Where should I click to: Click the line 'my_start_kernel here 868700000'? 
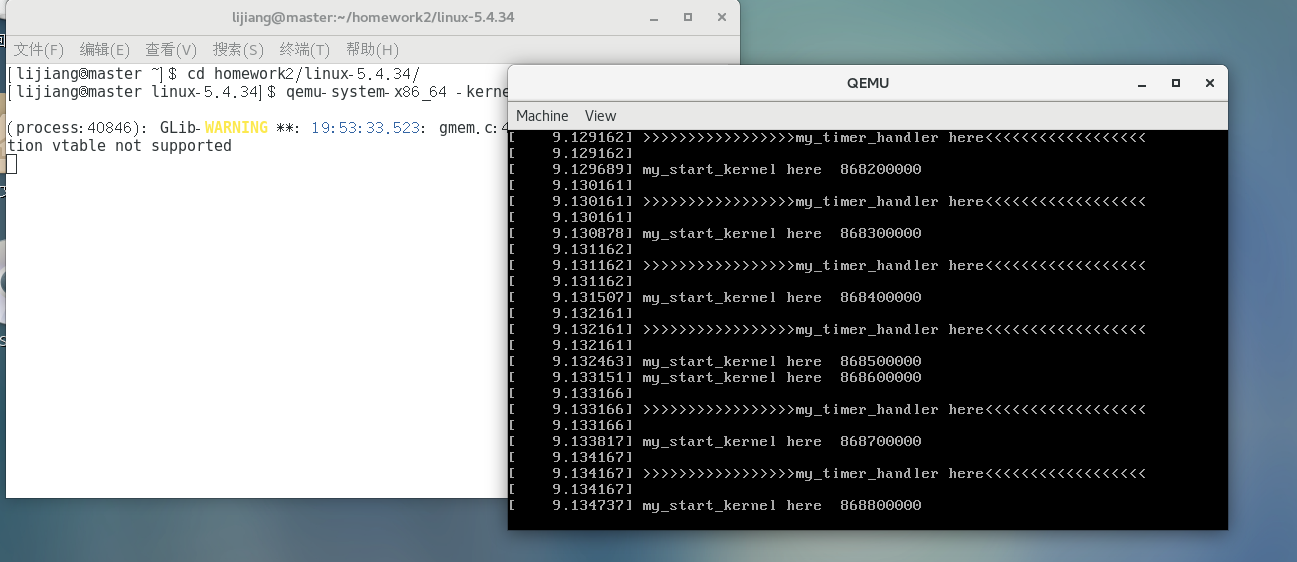[781, 442]
